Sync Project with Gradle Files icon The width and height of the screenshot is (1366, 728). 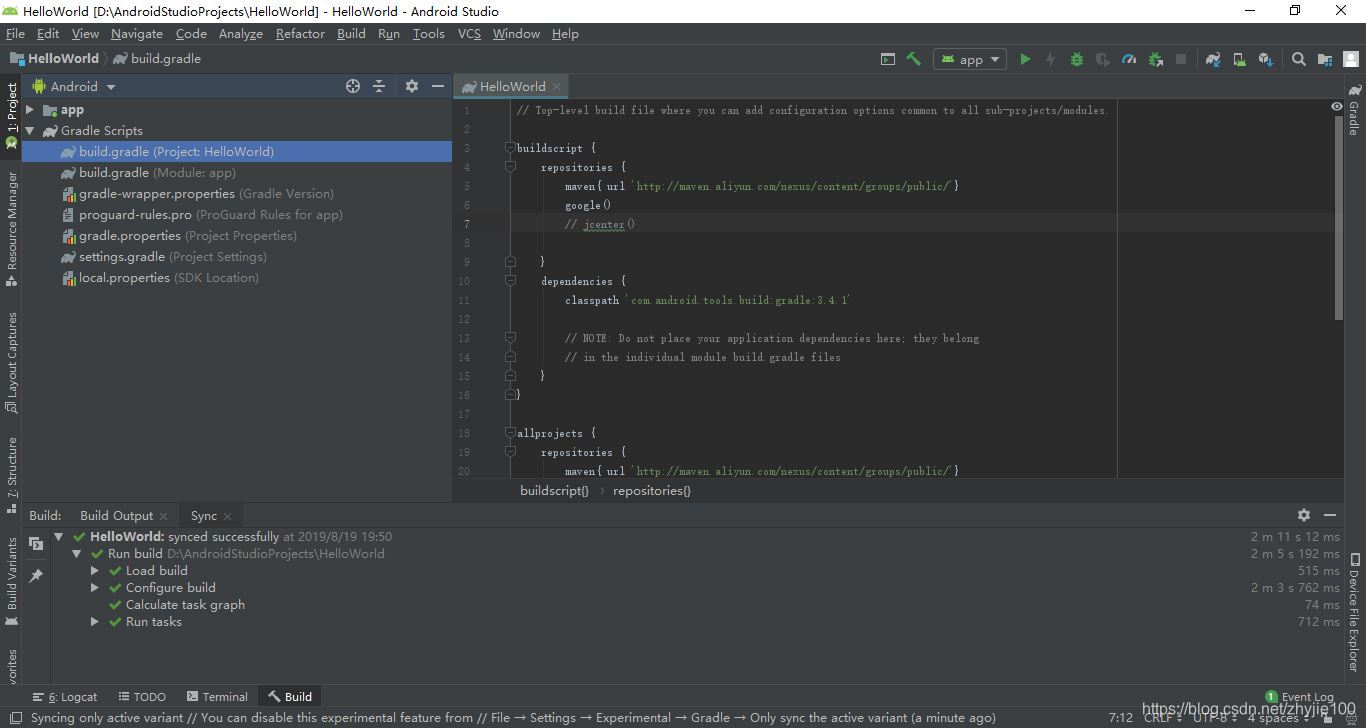(x=1213, y=59)
